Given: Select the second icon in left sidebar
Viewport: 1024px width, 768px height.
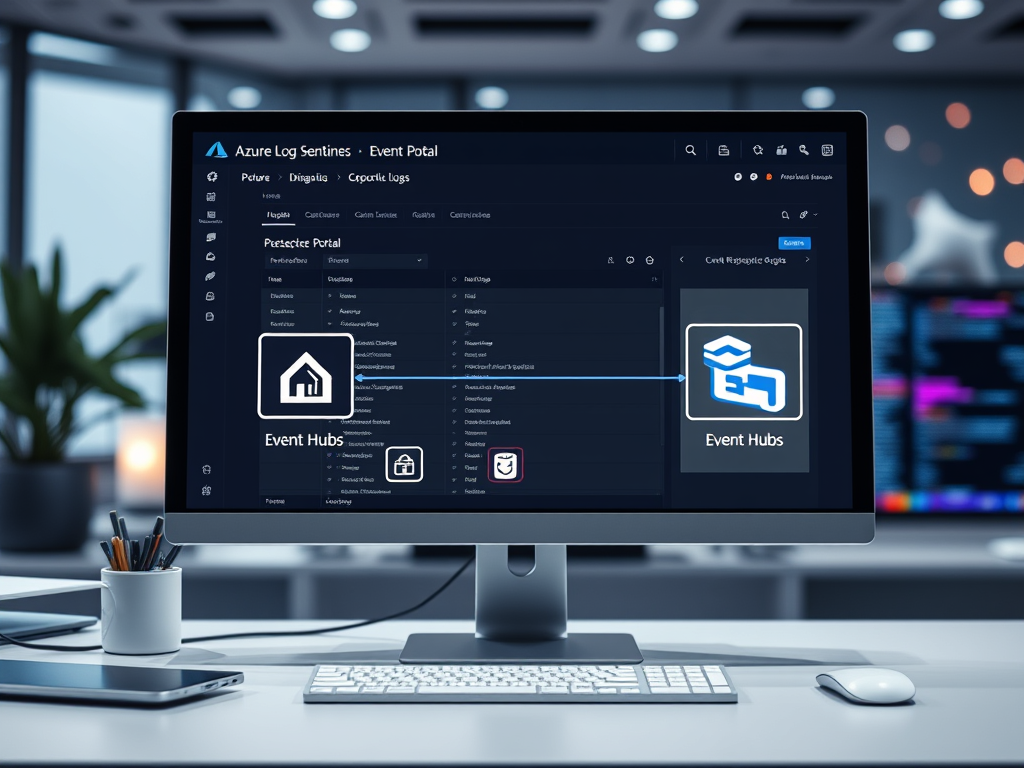Looking at the screenshot, I should pos(211,197).
